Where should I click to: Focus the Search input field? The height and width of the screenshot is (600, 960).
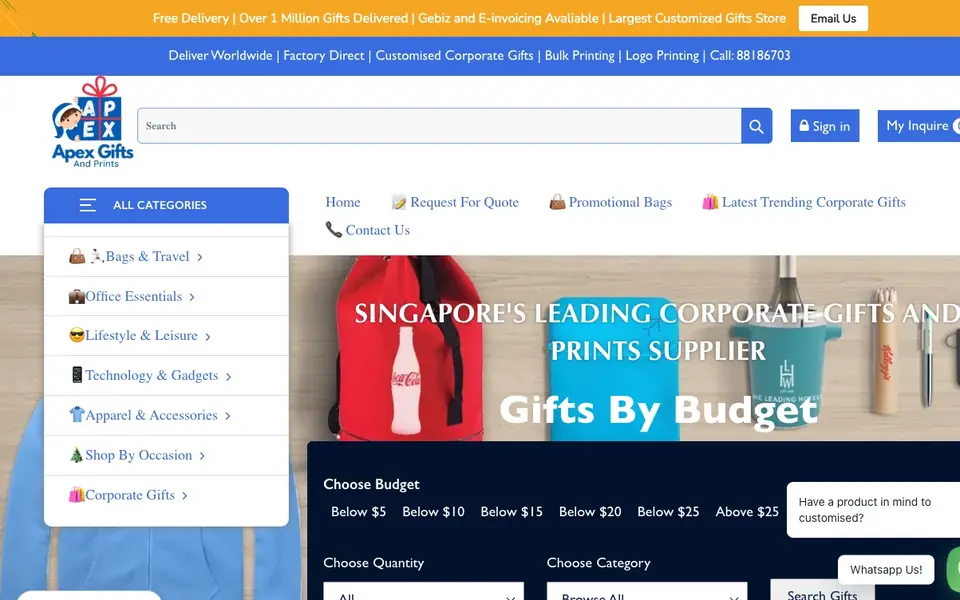[x=439, y=126]
